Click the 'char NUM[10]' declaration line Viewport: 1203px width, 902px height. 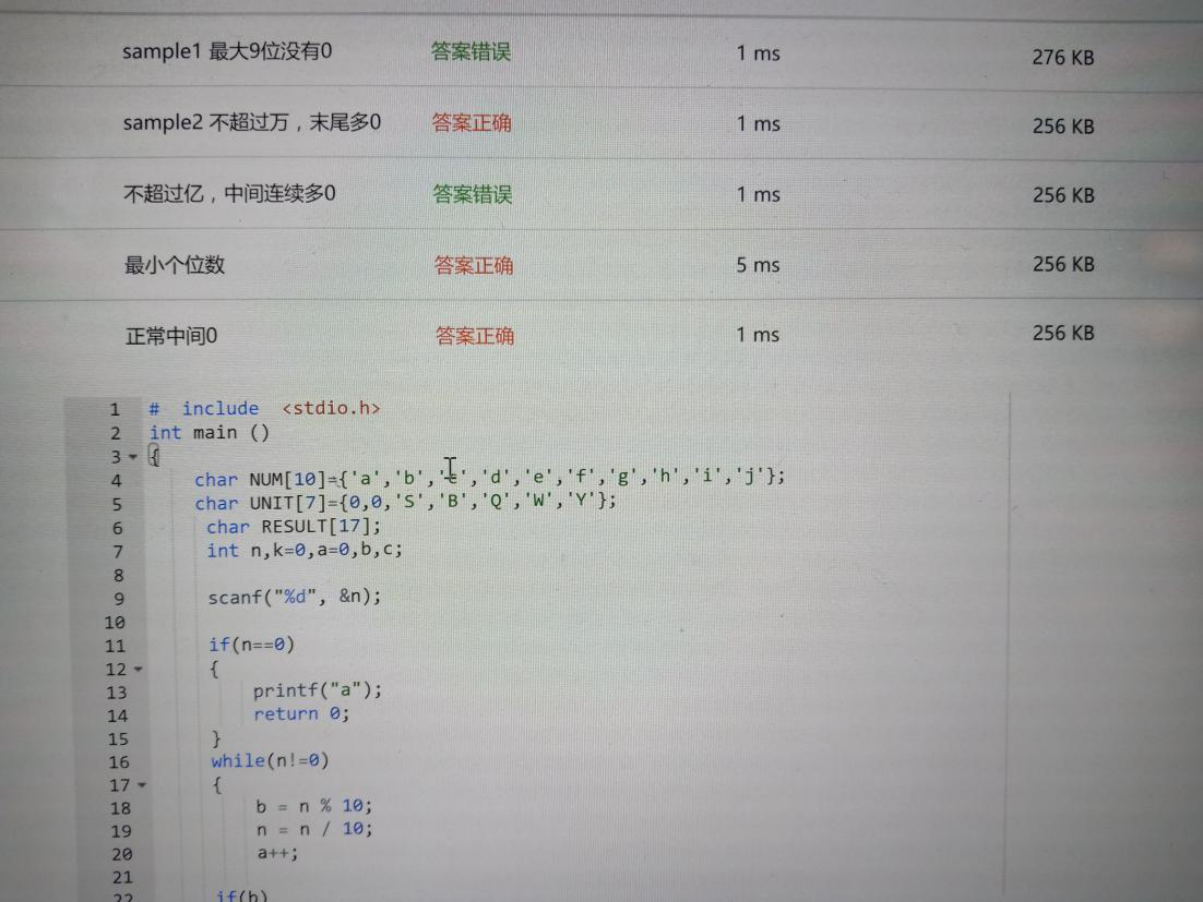490,478
